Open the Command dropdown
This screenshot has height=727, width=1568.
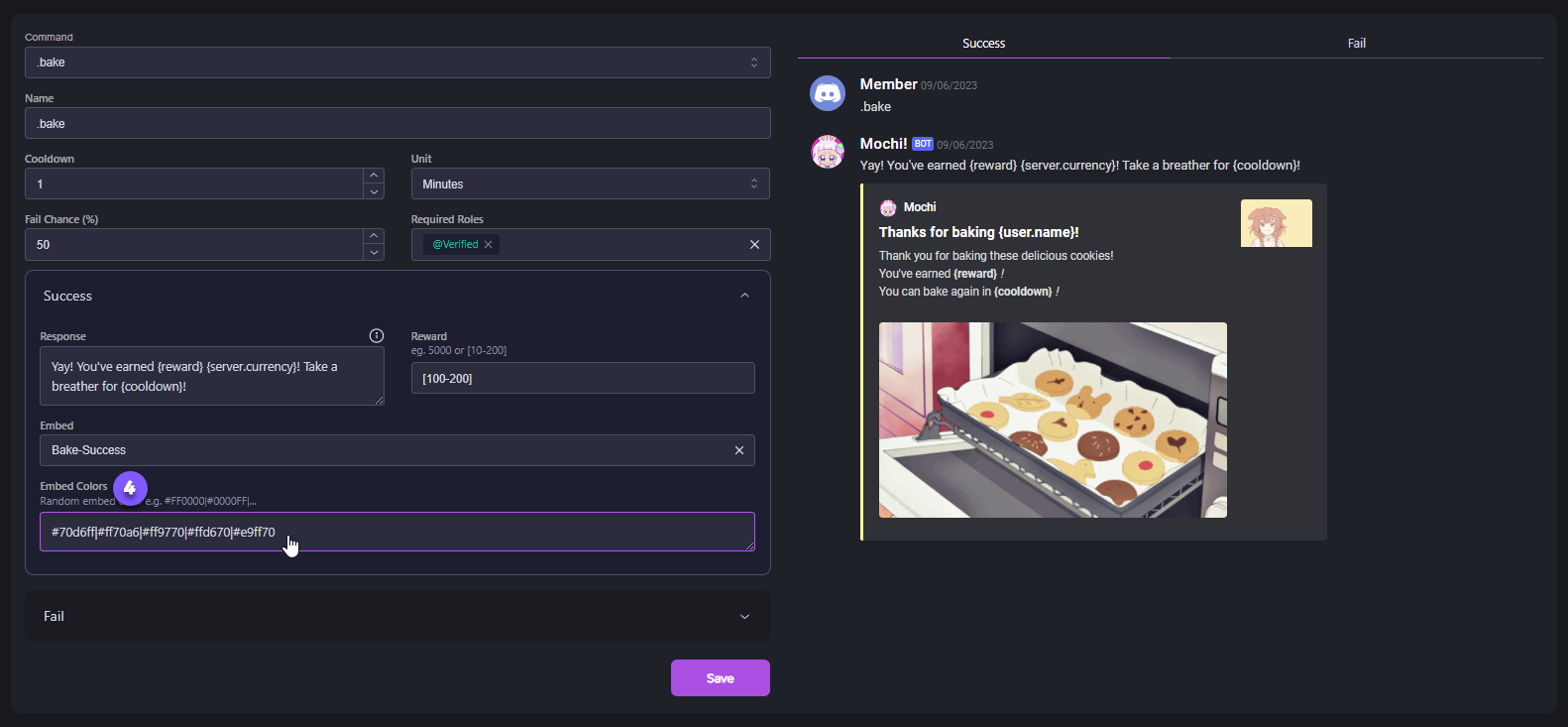click(396, 62)
